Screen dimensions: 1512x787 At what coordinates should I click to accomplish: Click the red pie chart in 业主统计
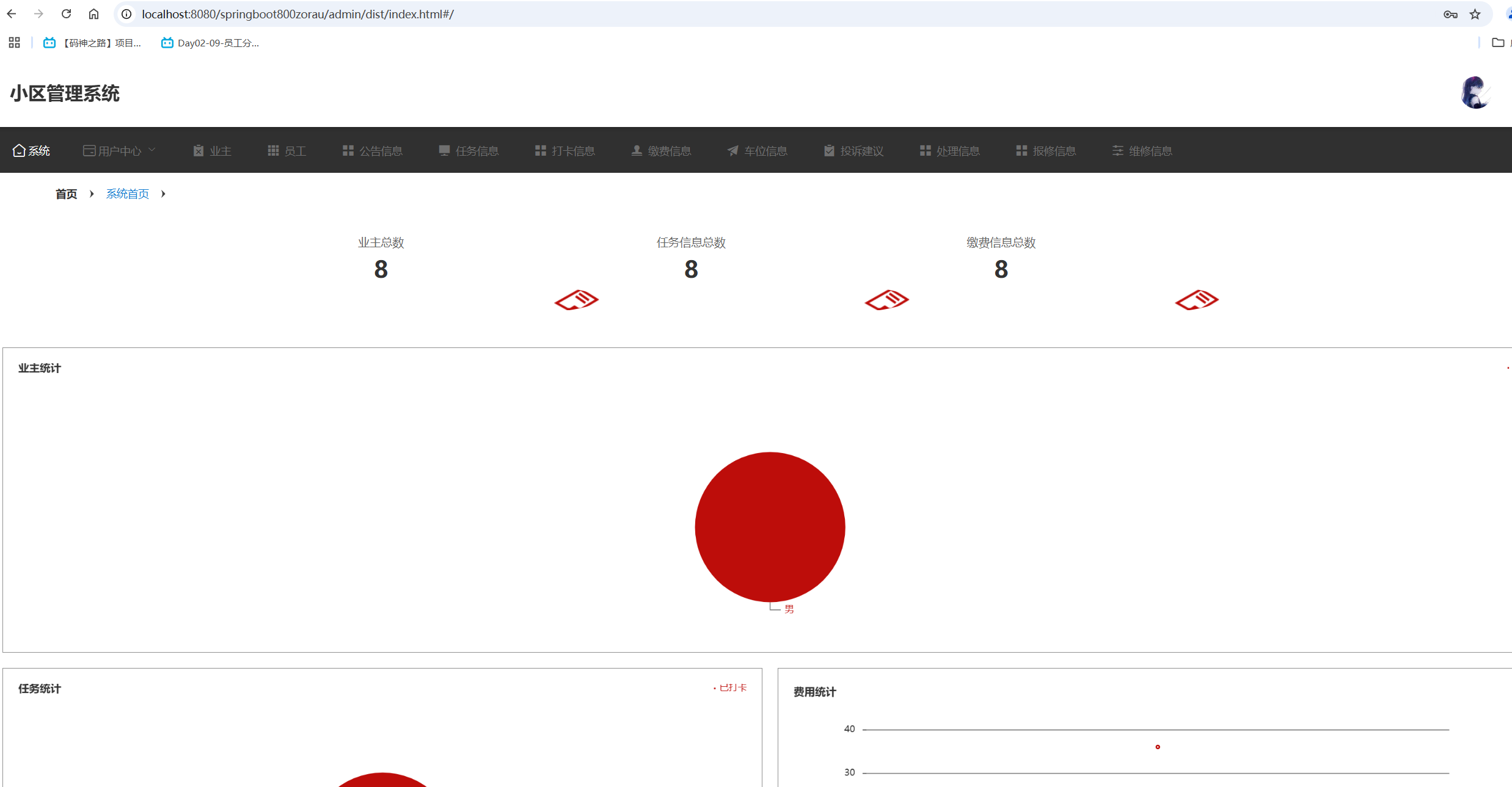770,527
